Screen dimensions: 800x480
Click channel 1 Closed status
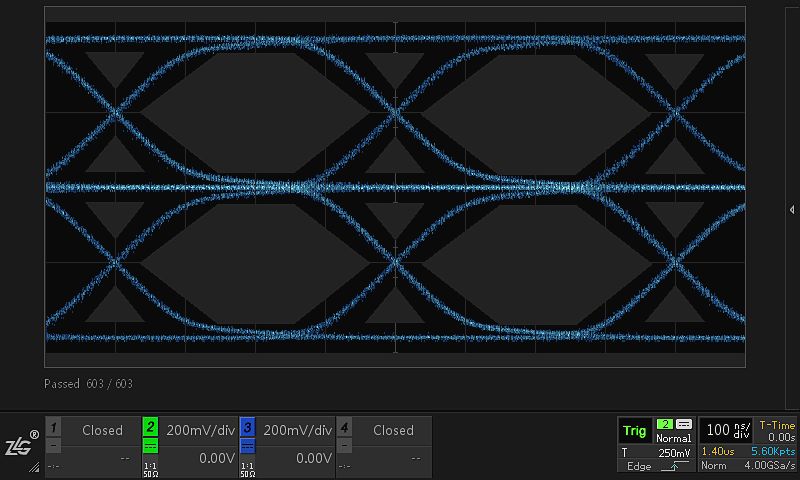point(102,431)
